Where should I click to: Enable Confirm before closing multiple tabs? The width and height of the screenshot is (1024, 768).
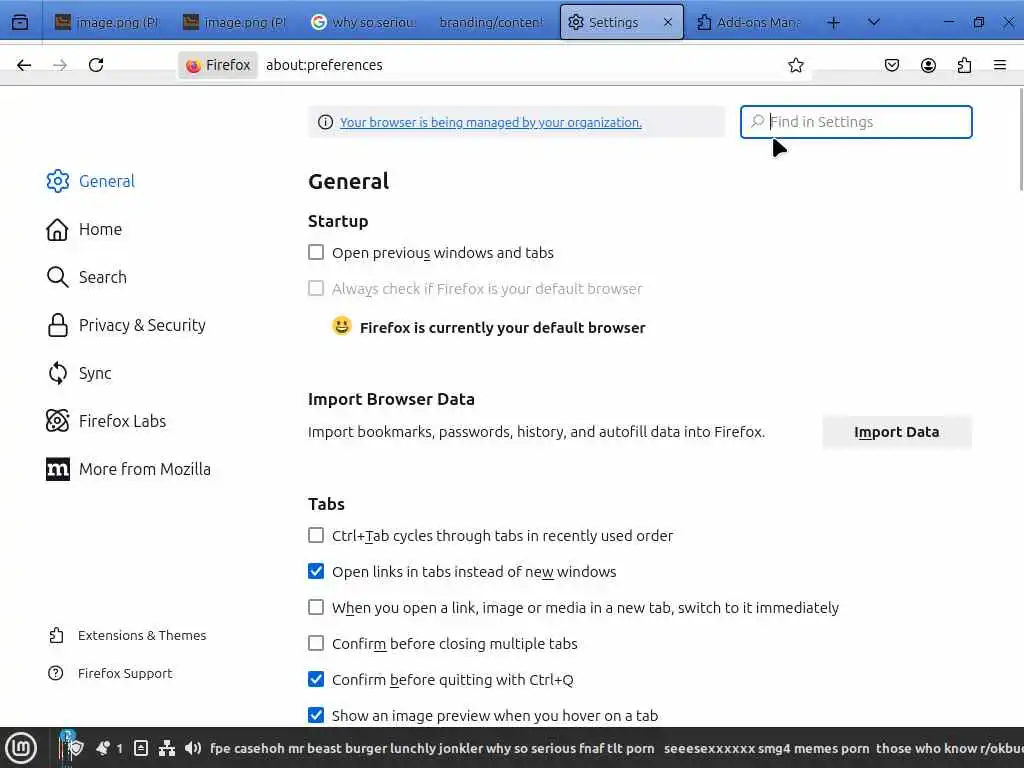[316, 643]
